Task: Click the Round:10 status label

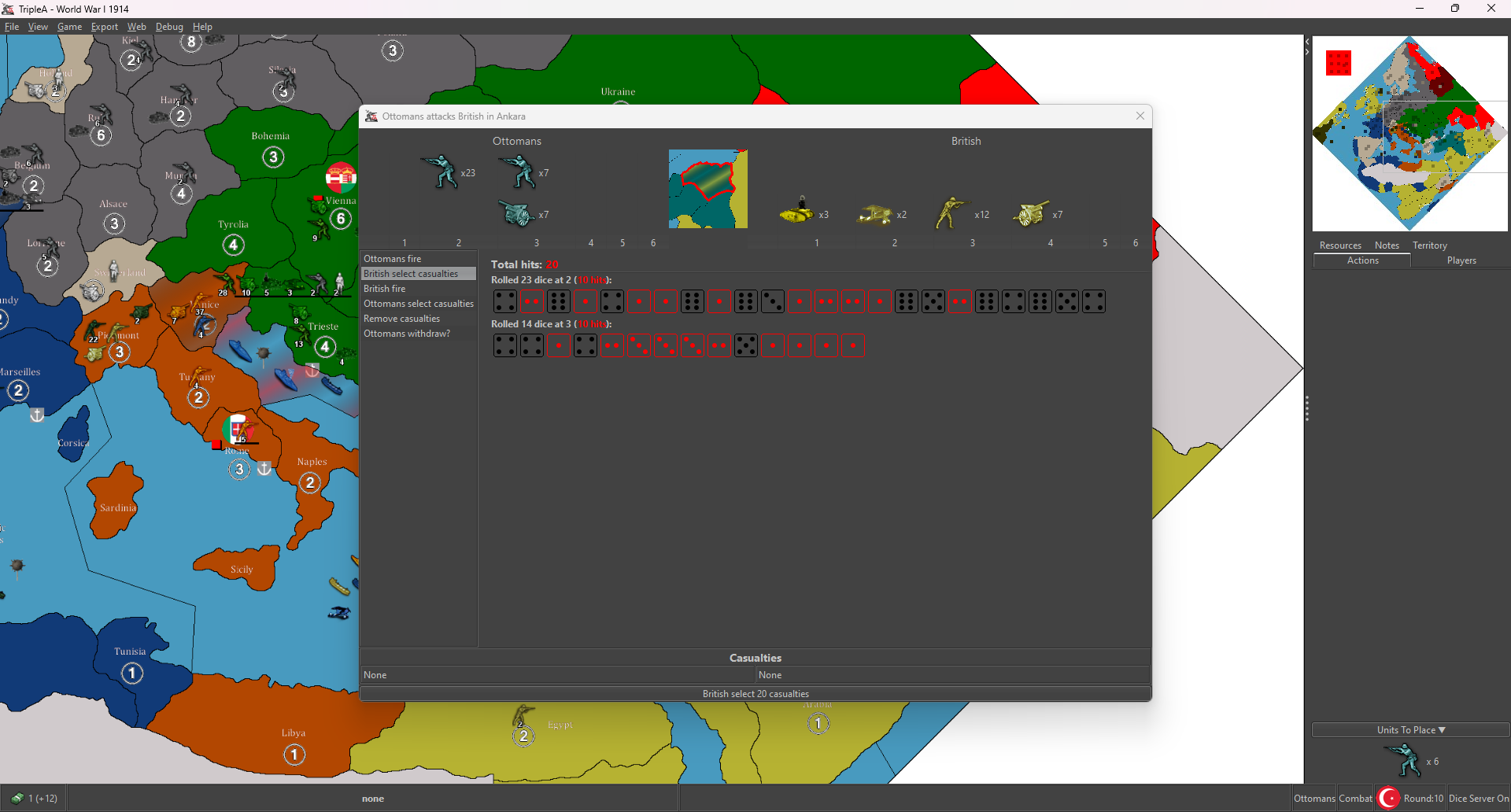Action: (x=1423, y=798)
